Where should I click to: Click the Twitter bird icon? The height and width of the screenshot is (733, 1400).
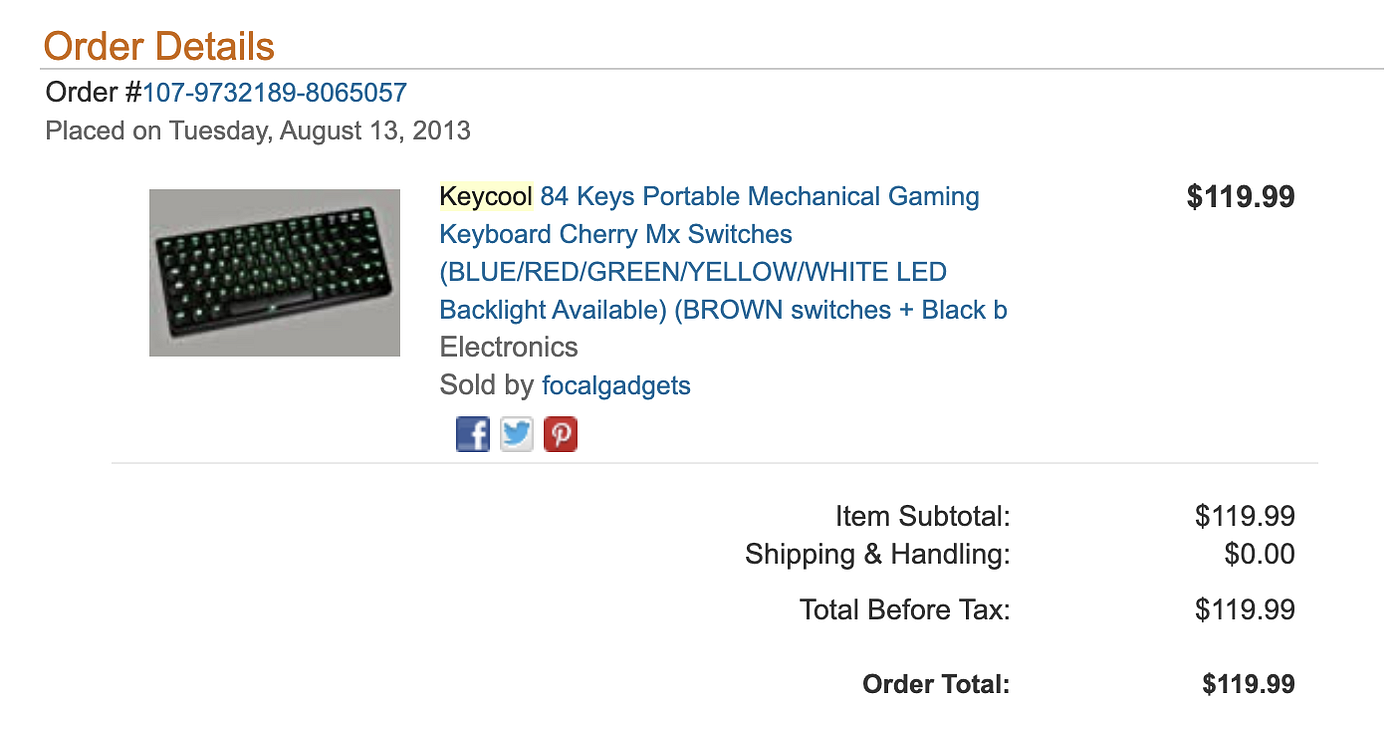pos(516,433)
